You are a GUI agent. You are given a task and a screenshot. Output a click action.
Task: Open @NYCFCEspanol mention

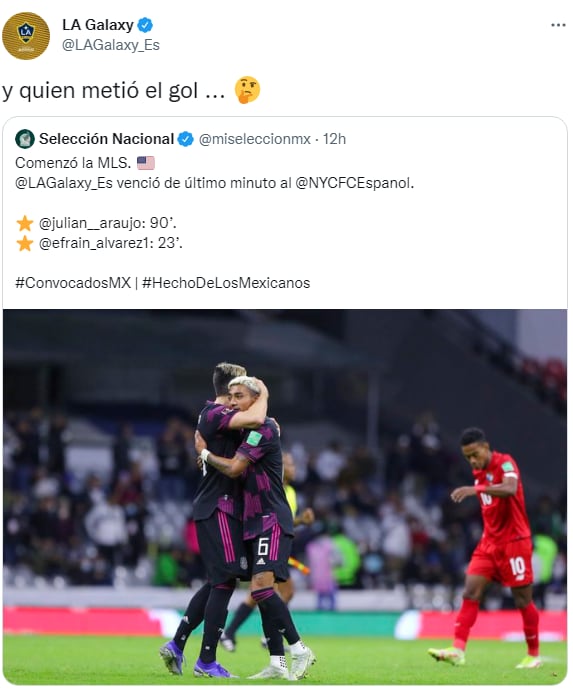pos(354,183)
